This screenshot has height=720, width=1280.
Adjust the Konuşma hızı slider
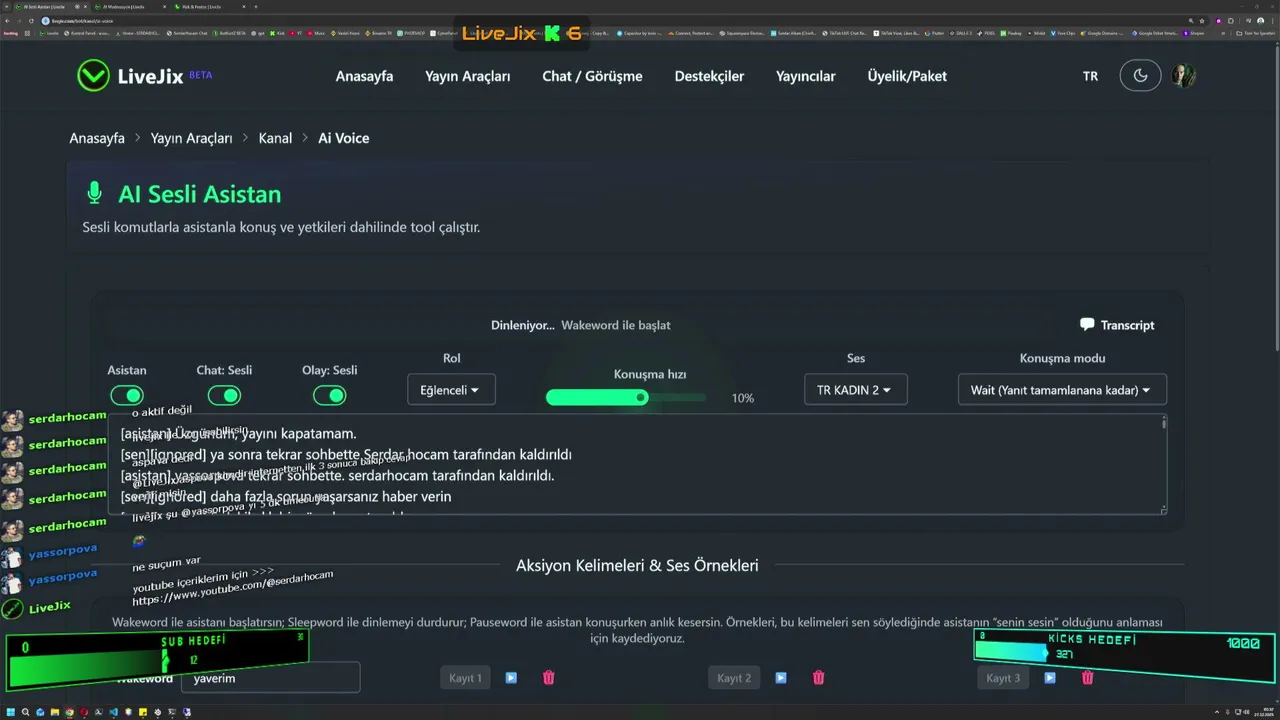[x=626, y=397]
